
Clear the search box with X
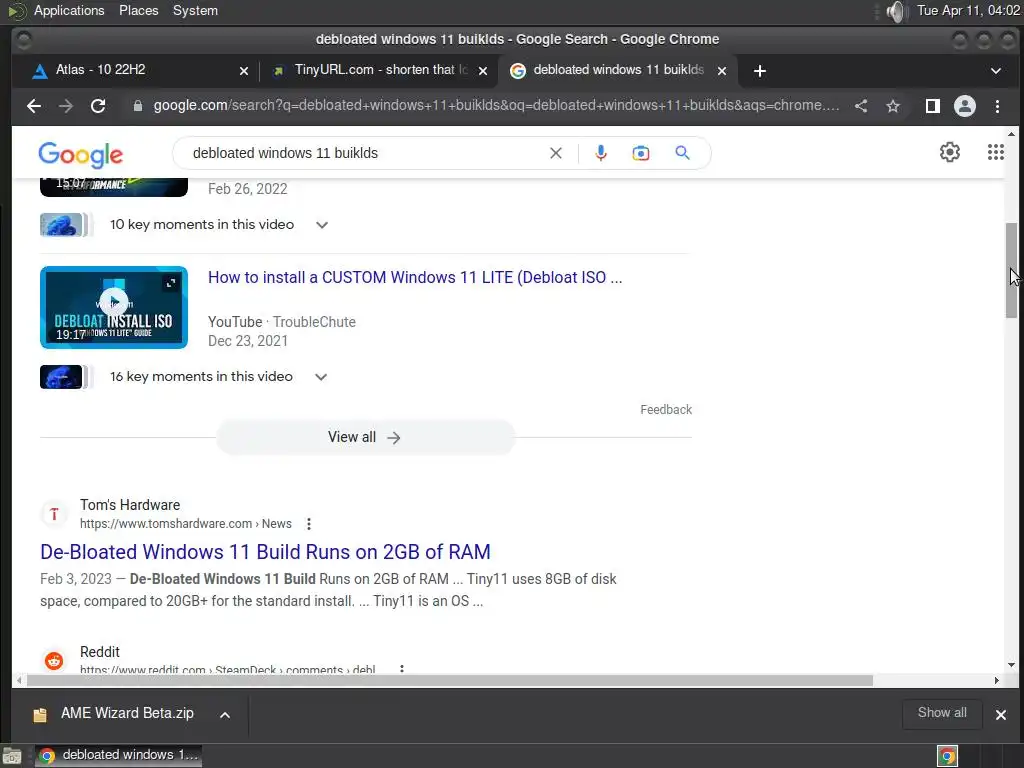pos(556,153)
